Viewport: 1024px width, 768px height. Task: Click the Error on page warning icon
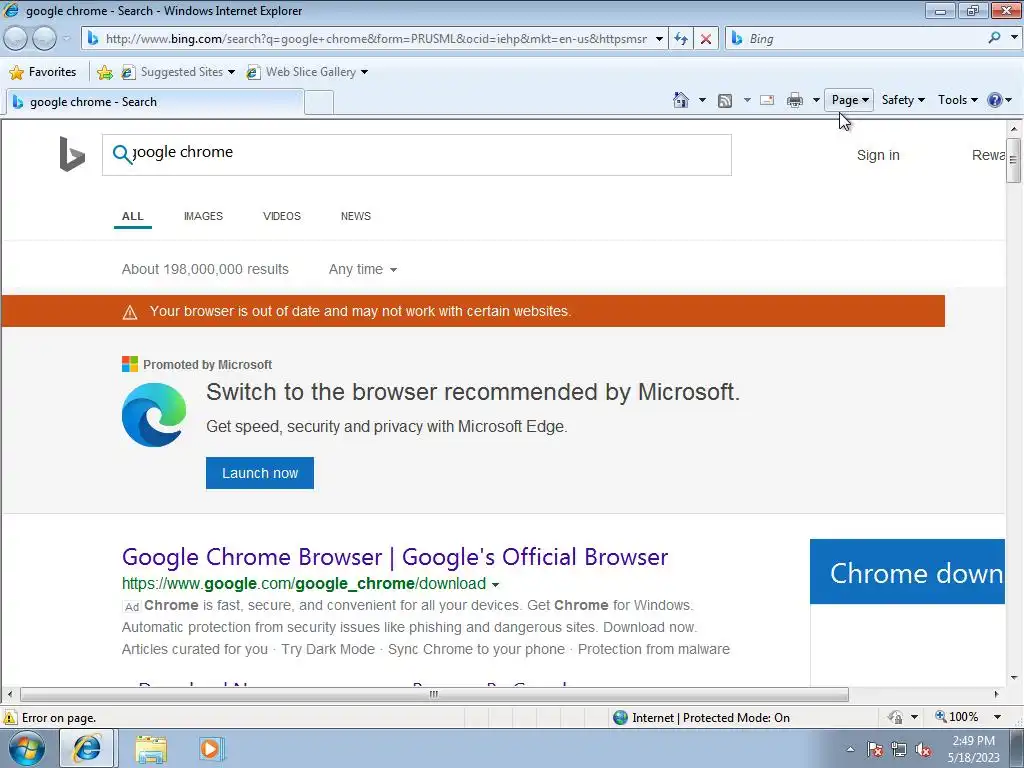pyautogui.click(x=10, y=718)
